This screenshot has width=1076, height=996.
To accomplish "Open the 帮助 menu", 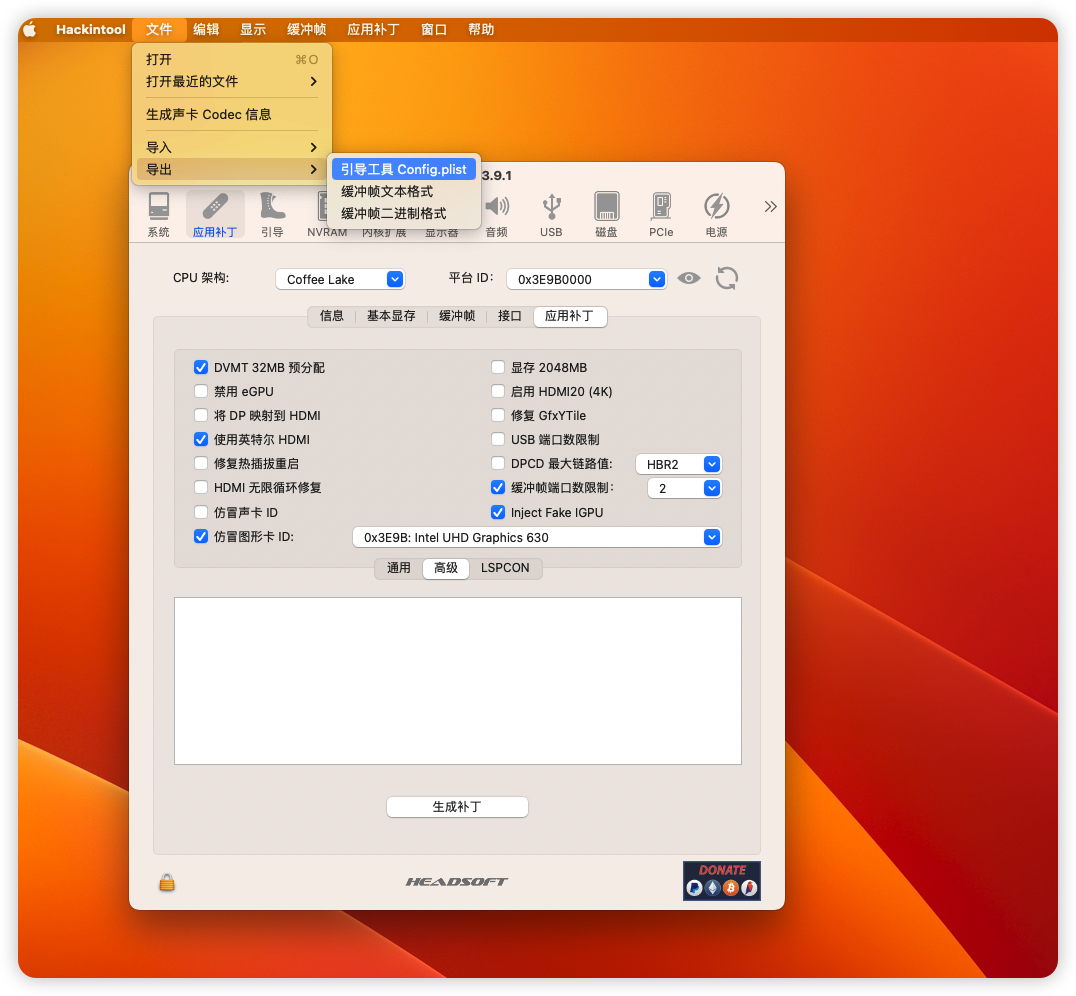I will [480, 30].
